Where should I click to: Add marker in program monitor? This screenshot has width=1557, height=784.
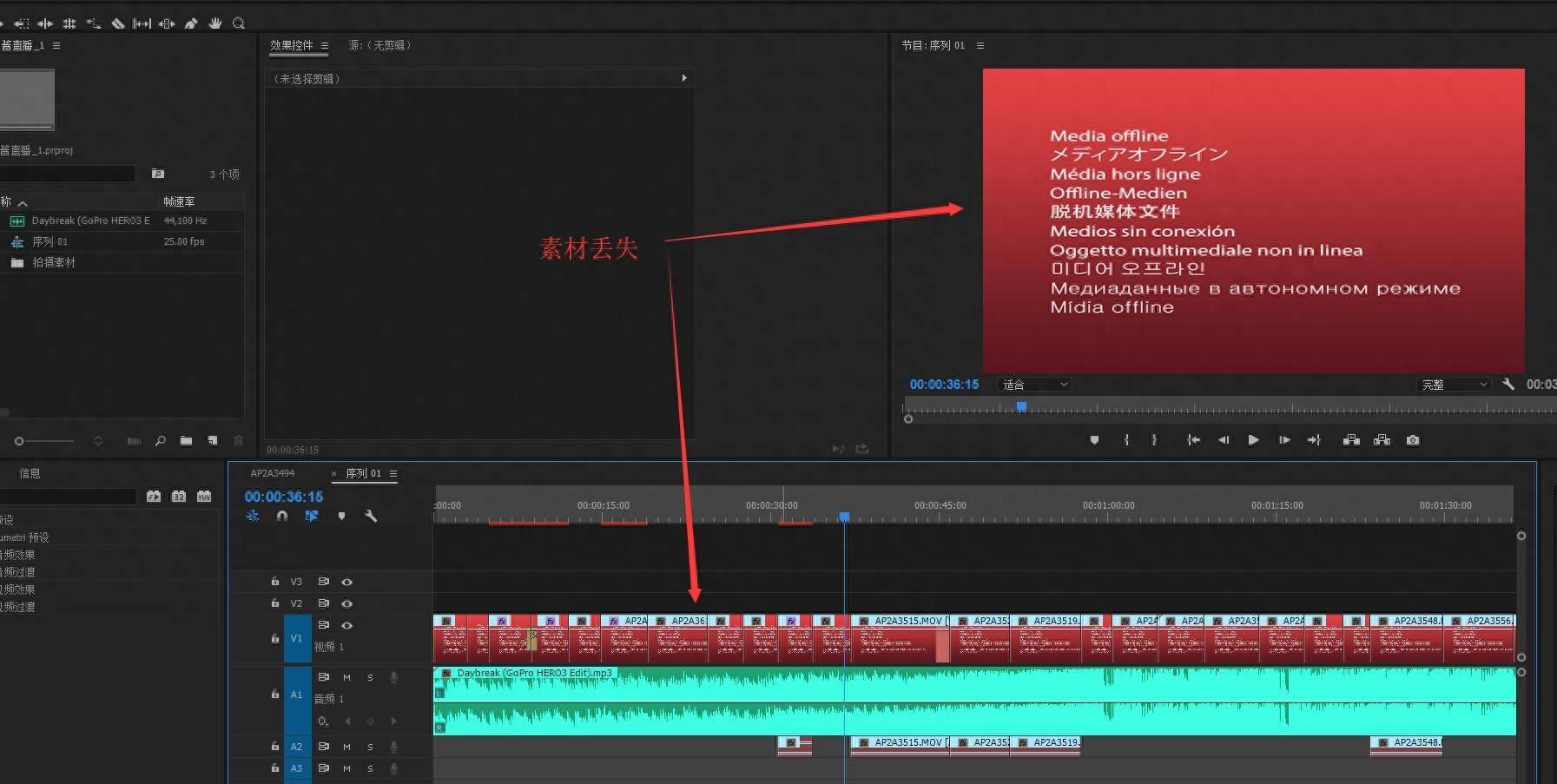(x=1094, y=440)
